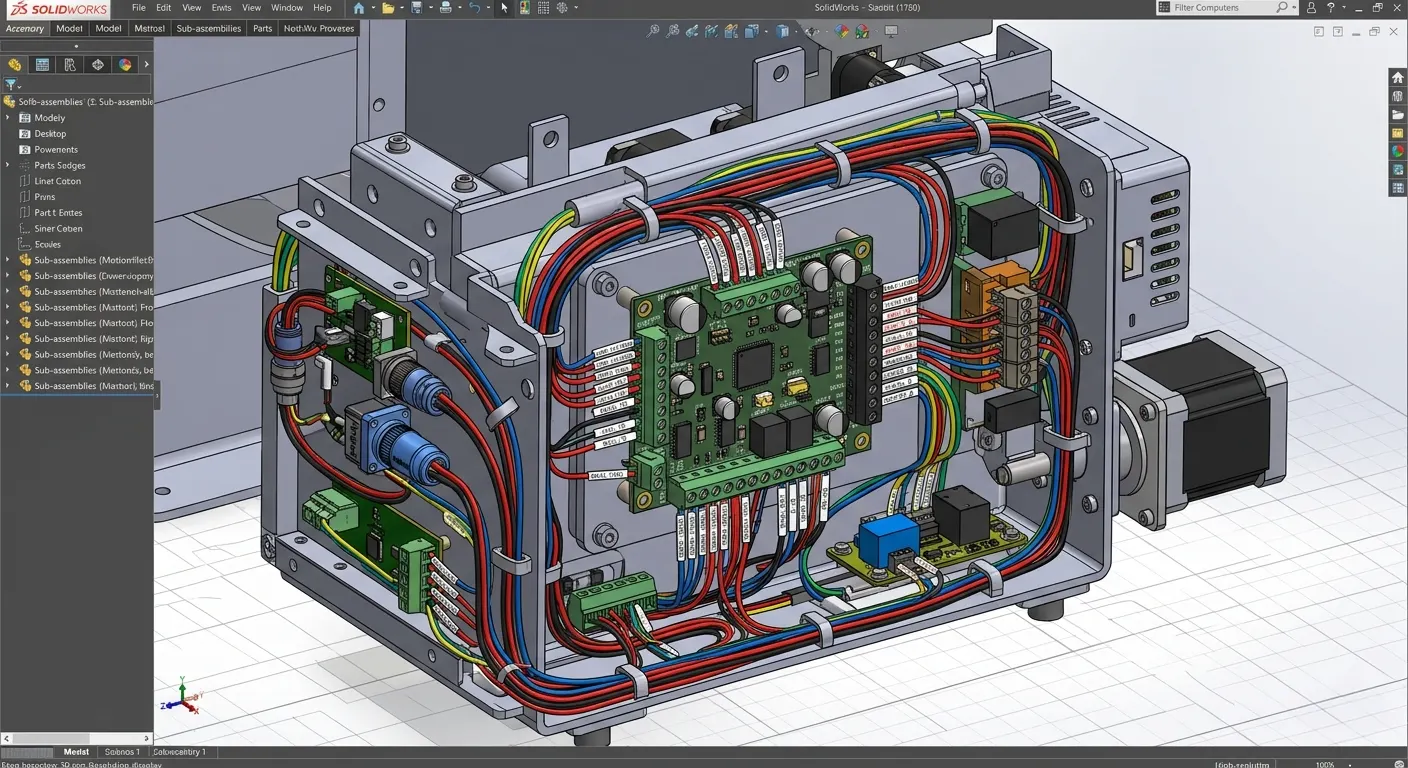Click the Open folder icon in the toolbar
1408x768 pixels.
pos(388,8)
